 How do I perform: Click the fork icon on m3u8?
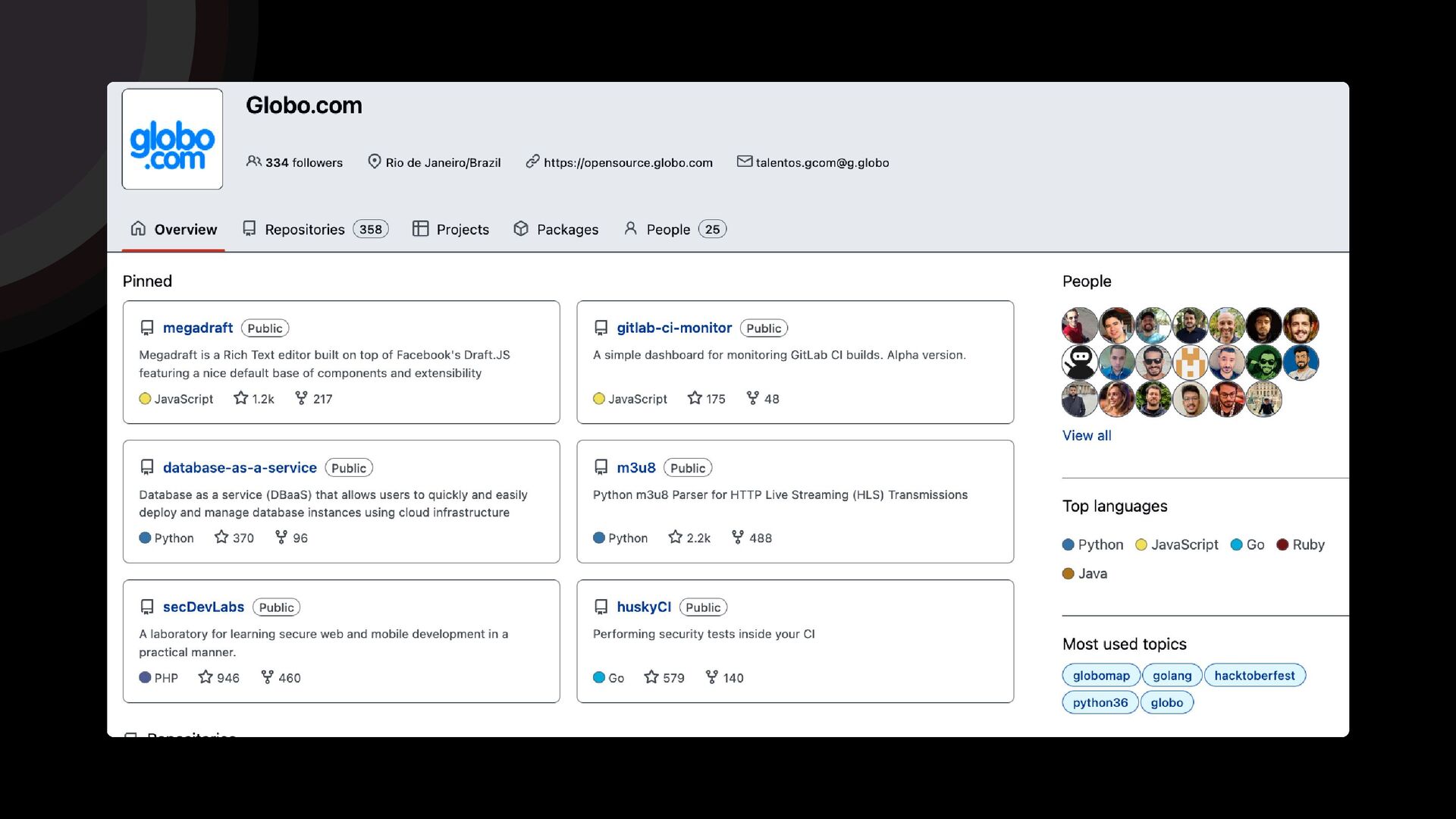tap(737, 538)
